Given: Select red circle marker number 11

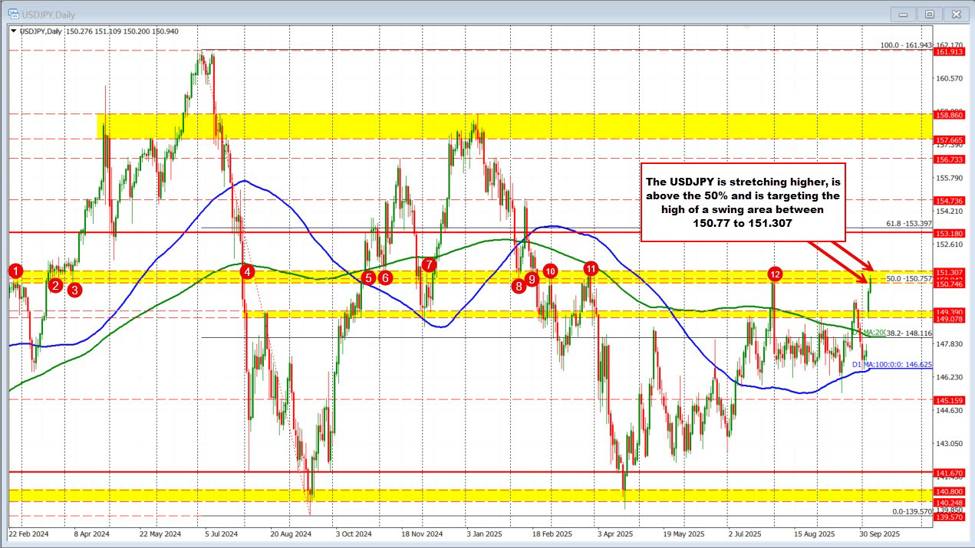Looking at the screenshot, I should click(591, 268).
